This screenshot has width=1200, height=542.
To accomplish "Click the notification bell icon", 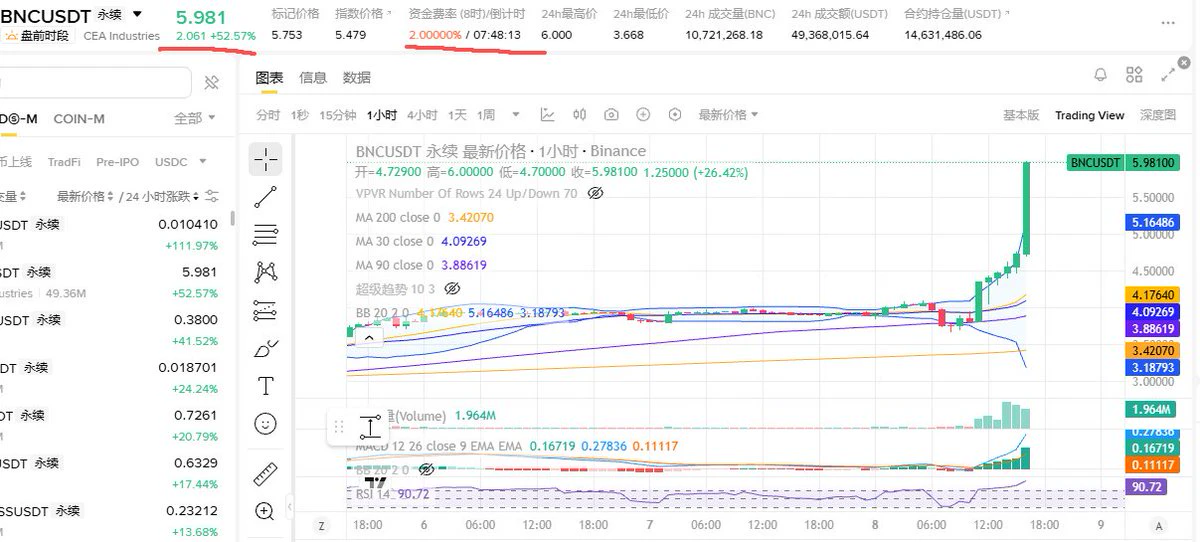I will tap(1101, 75).
